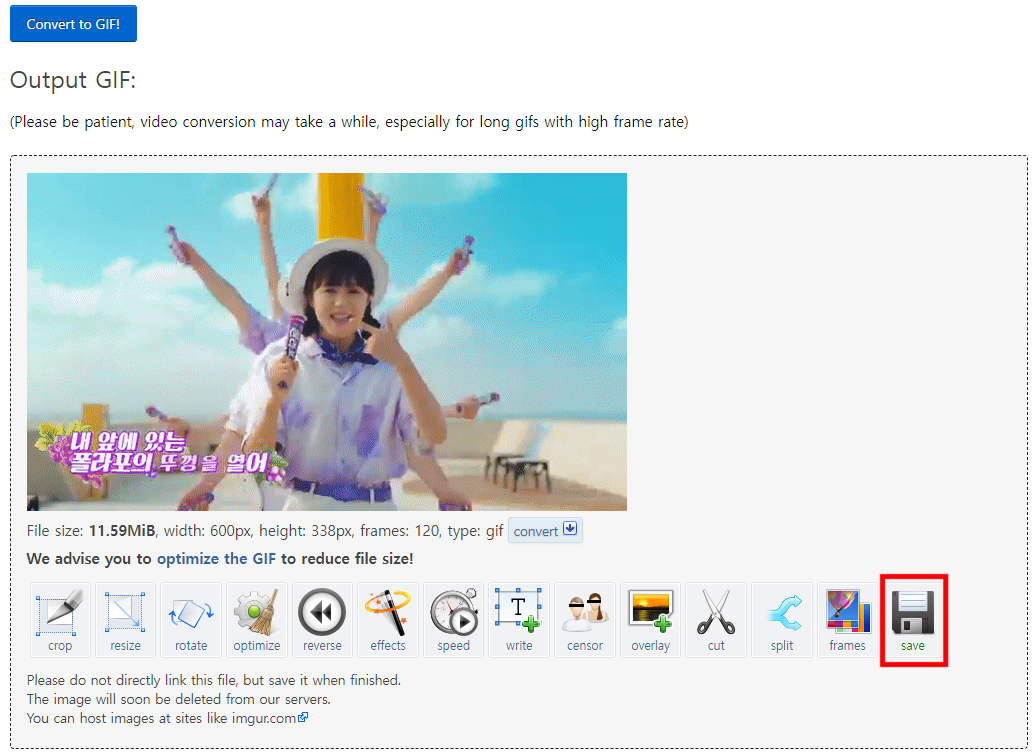Follow the optimize the GIF link
The height and width of the screenshot is (755, 1035).
216,558
